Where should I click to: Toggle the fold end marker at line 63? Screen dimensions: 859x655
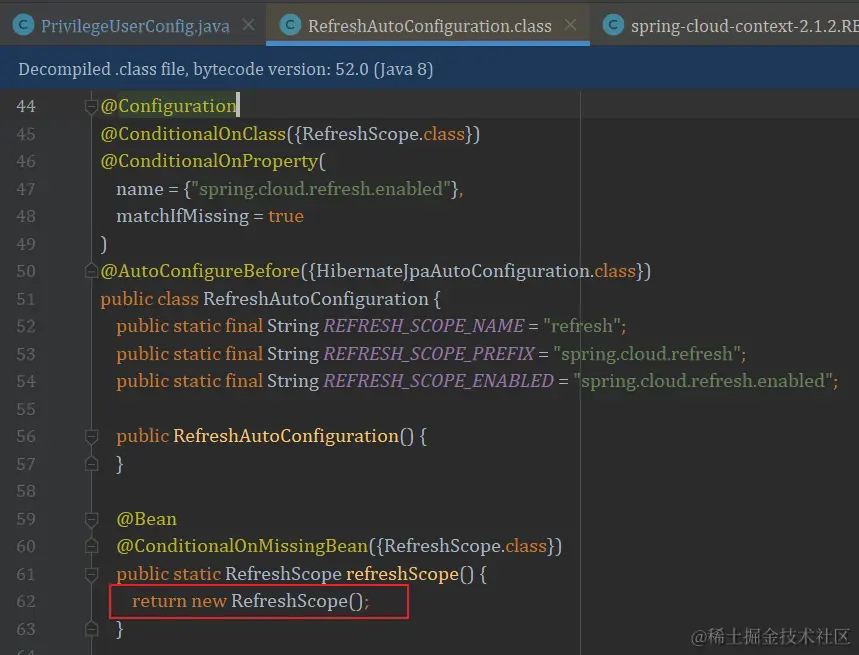pyautogui.click(x=91, y=629)
